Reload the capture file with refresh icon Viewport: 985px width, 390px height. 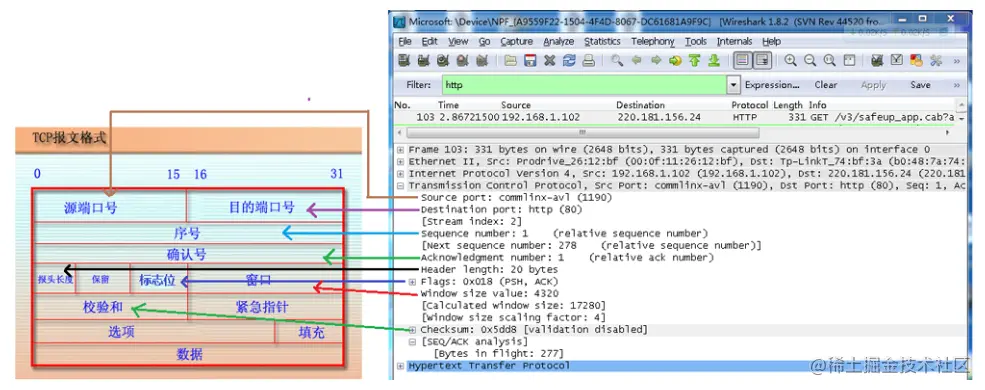click(x=569, y=61)
